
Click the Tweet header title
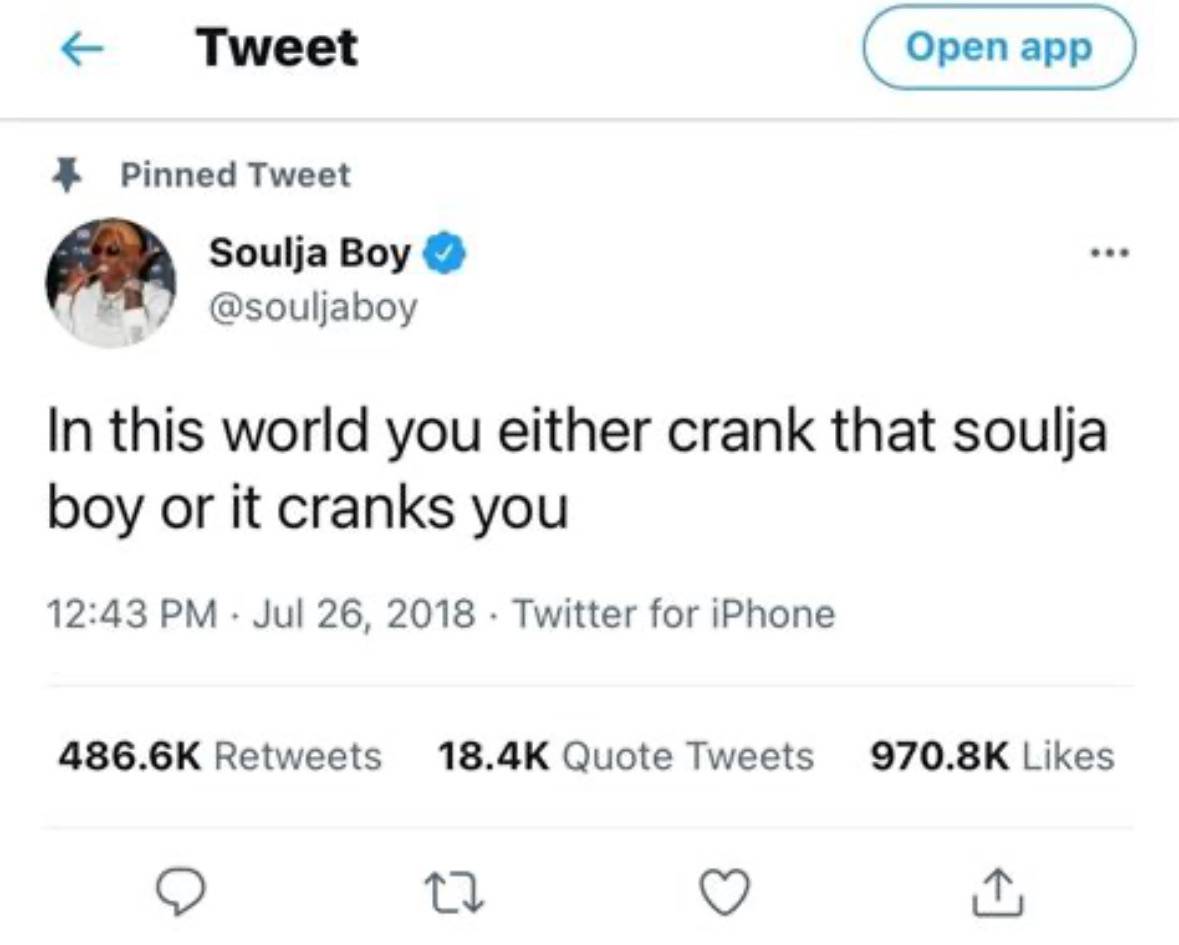pyautogui.click(x=277, y=48)
